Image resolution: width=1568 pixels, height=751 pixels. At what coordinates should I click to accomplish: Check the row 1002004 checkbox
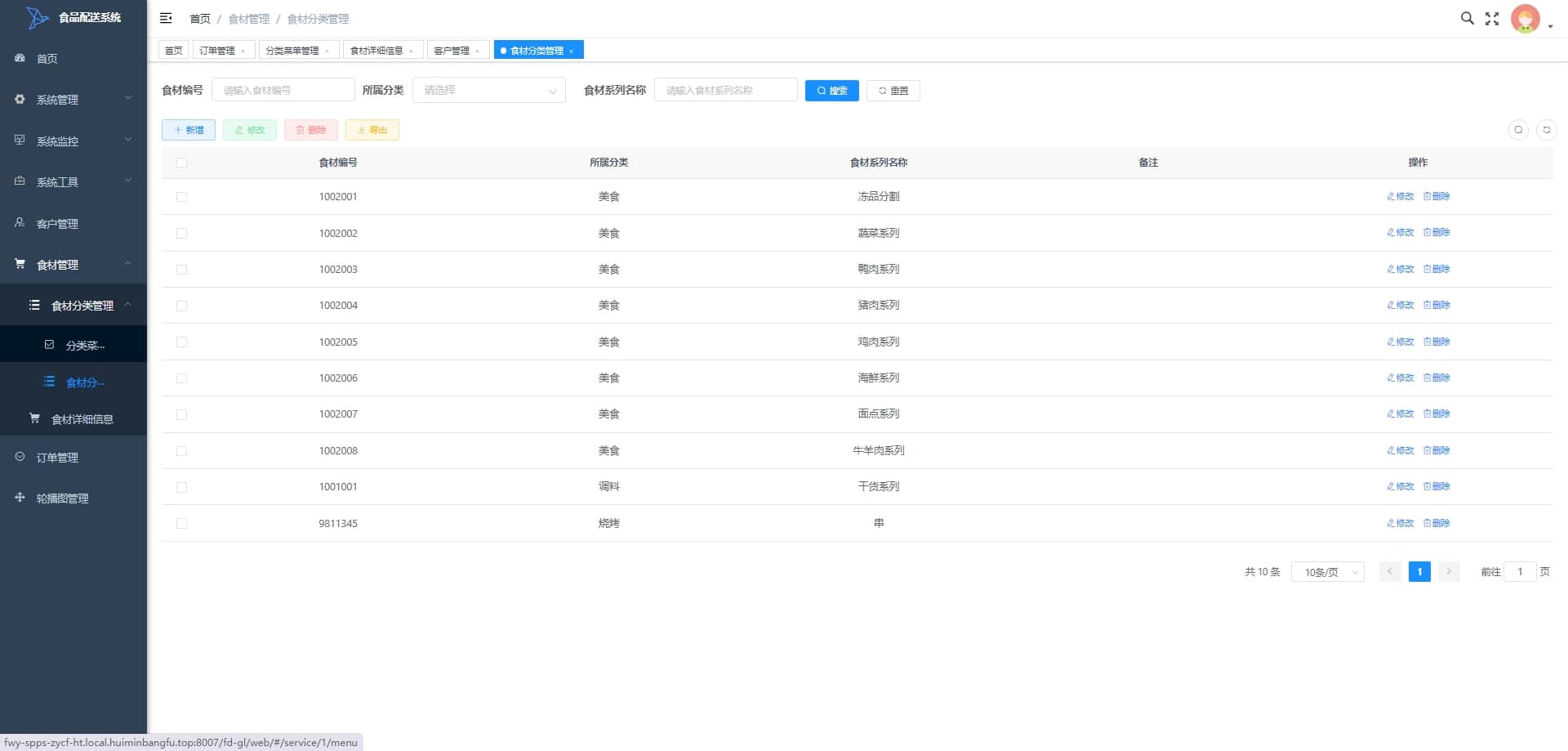[181, 306]
